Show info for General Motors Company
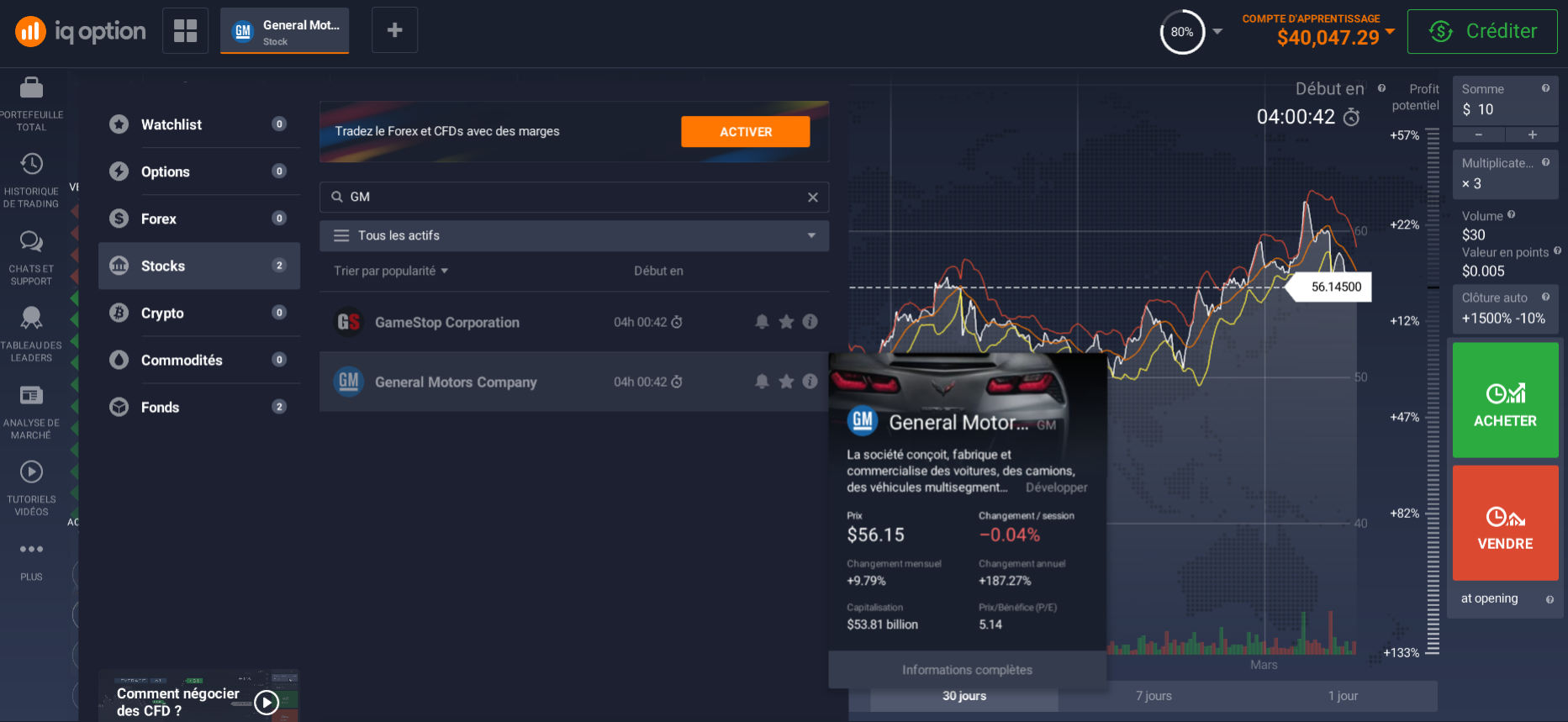The height and width of the screenshot is (722, 1568). click(x=810, y=382)
